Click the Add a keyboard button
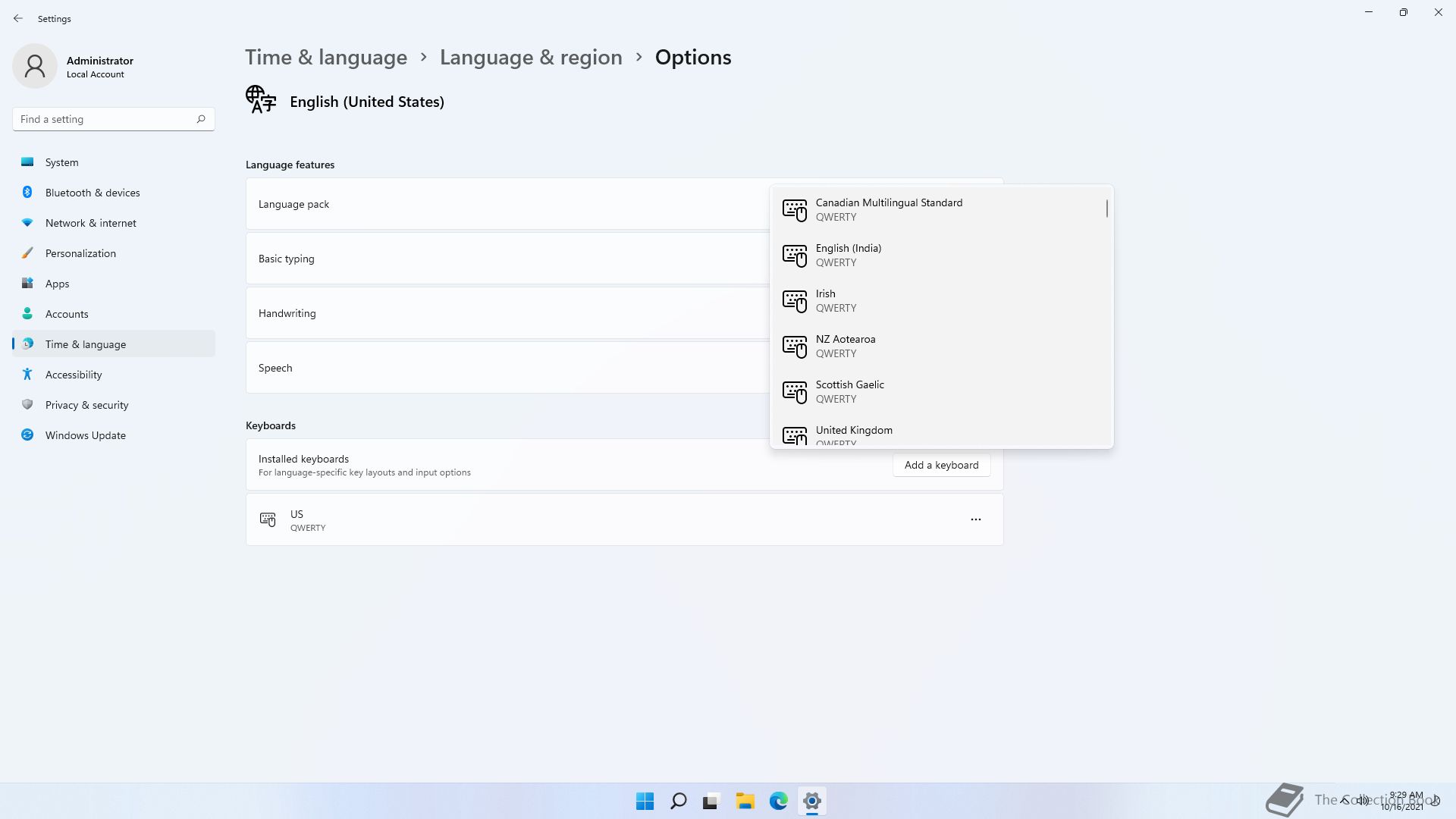 click(941, 465)
